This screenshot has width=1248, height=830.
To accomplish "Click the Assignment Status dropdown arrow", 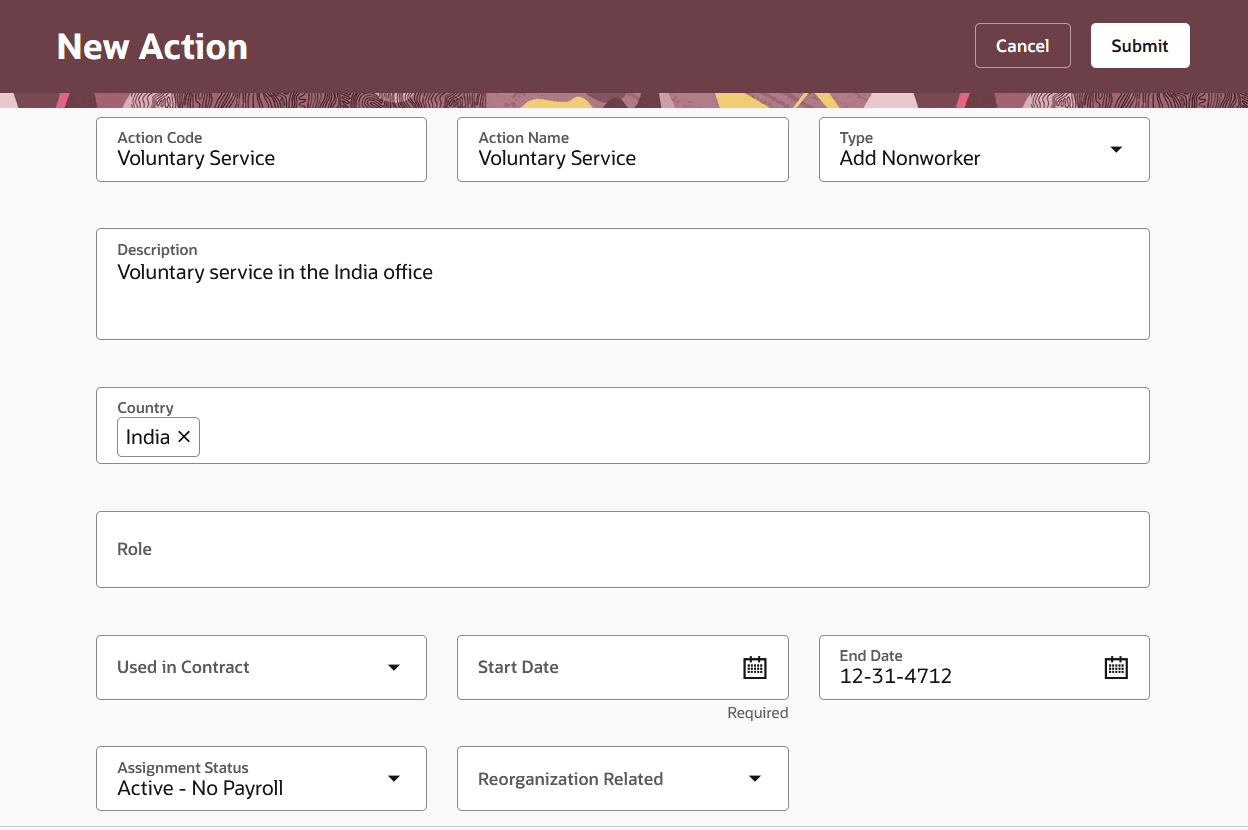I will click(x=394, y=779).
